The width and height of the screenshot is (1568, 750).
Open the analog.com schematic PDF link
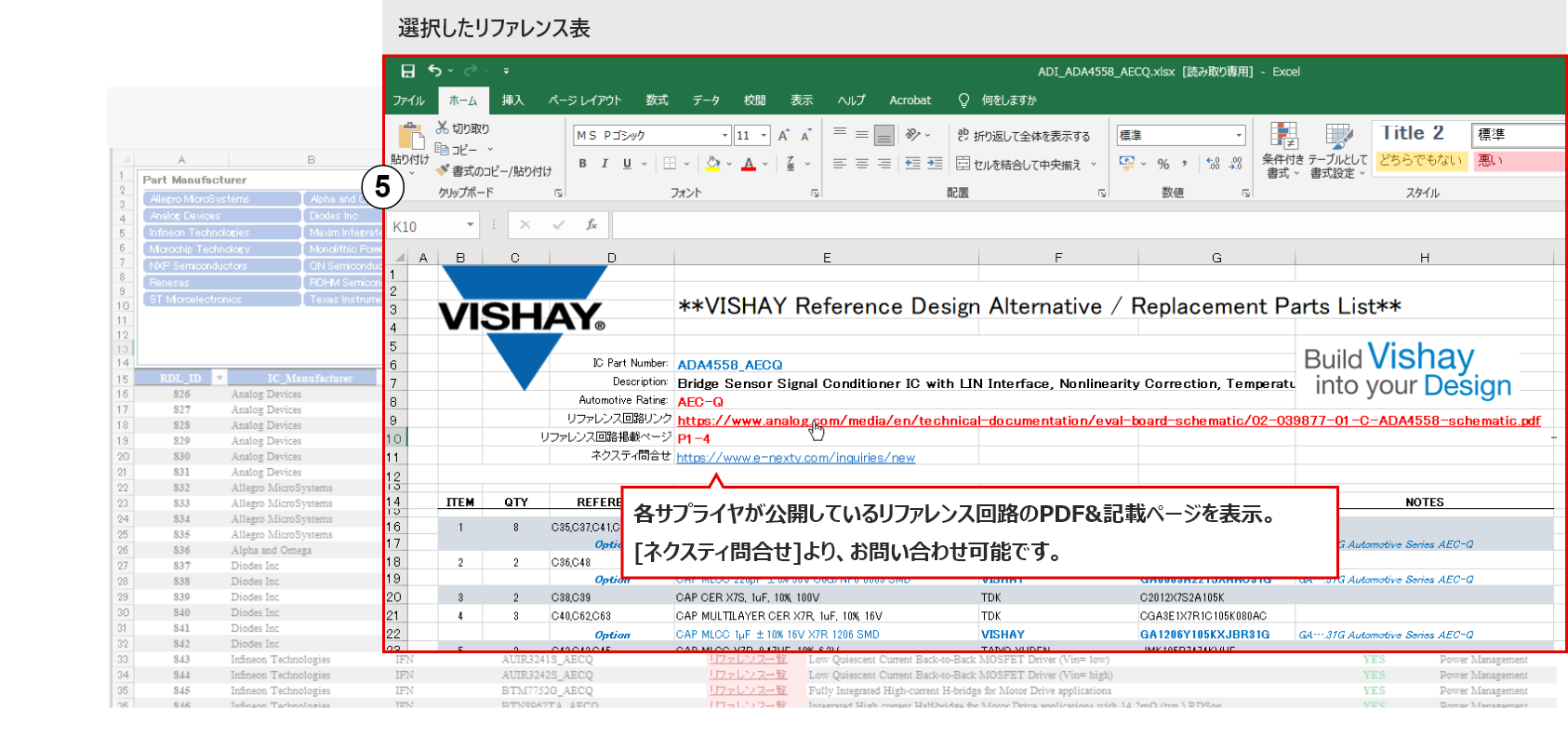pyautogui.click(x=1109, y=421)
